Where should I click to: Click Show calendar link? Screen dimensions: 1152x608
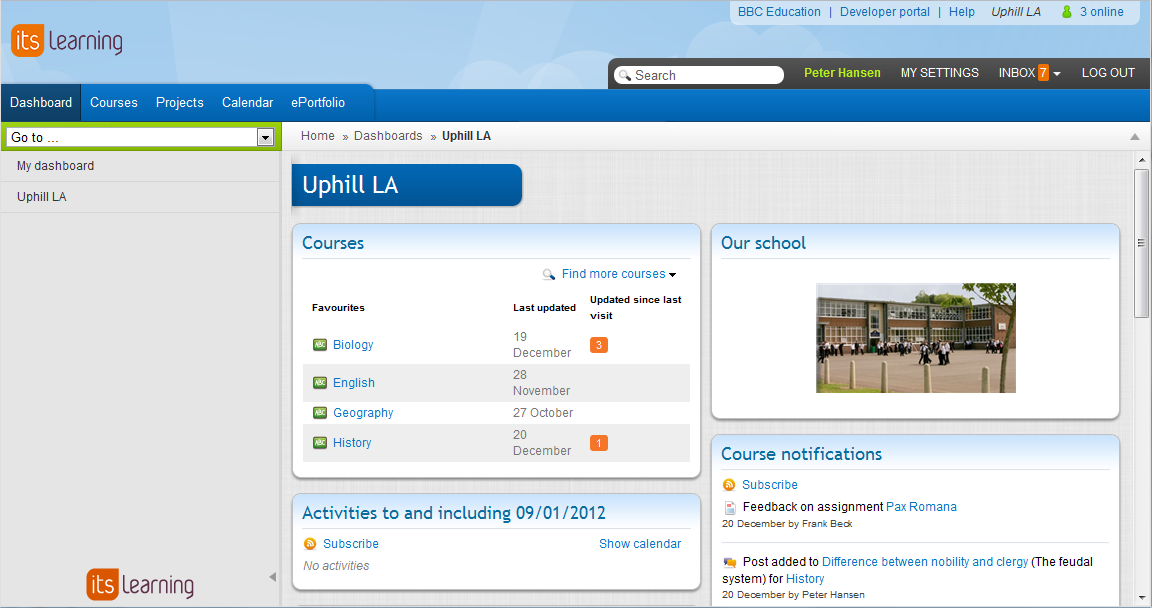point(640,544)
